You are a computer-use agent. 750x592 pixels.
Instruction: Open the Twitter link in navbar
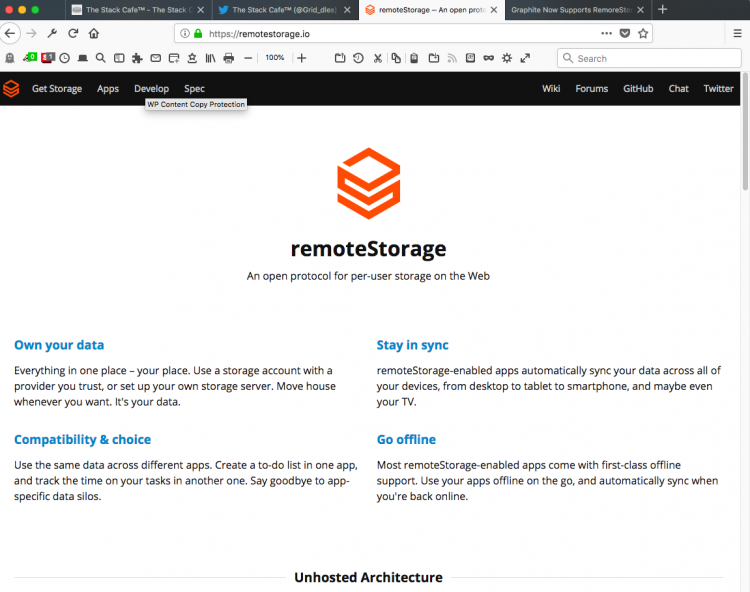[718, 88]
